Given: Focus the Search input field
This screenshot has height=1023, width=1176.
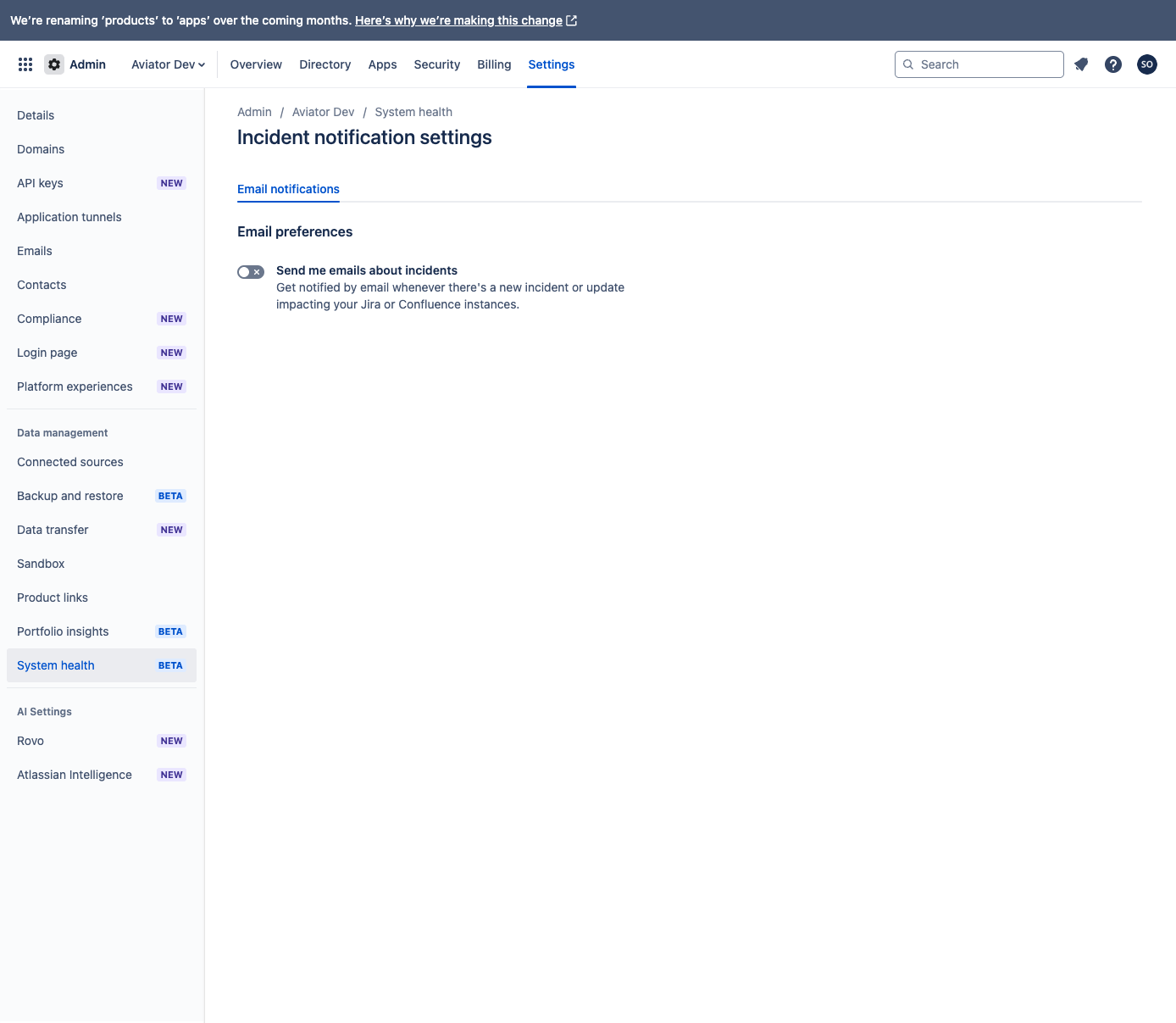Looking at the screenshot, I should (979, 64).
